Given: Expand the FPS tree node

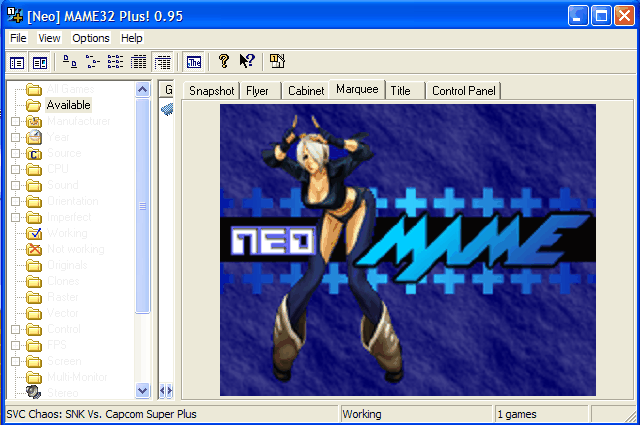Looking at the screenshot, I should pyautogui.click(x=15, y=345).
